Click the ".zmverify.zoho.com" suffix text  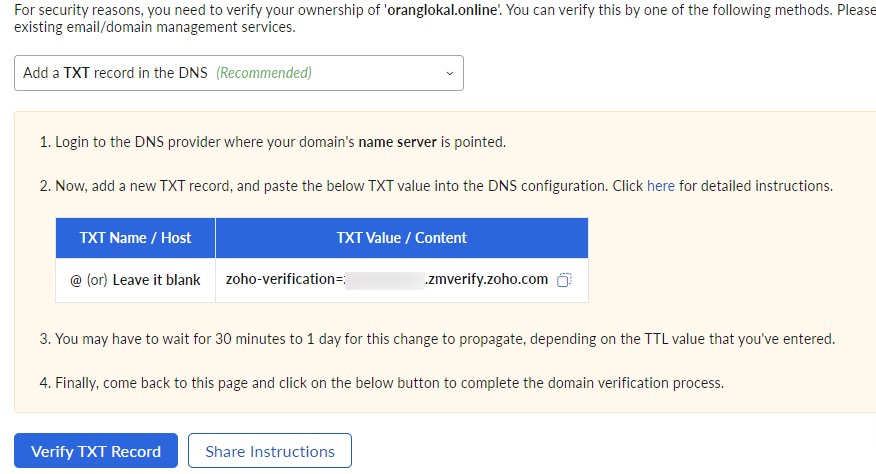click(486, 280)
